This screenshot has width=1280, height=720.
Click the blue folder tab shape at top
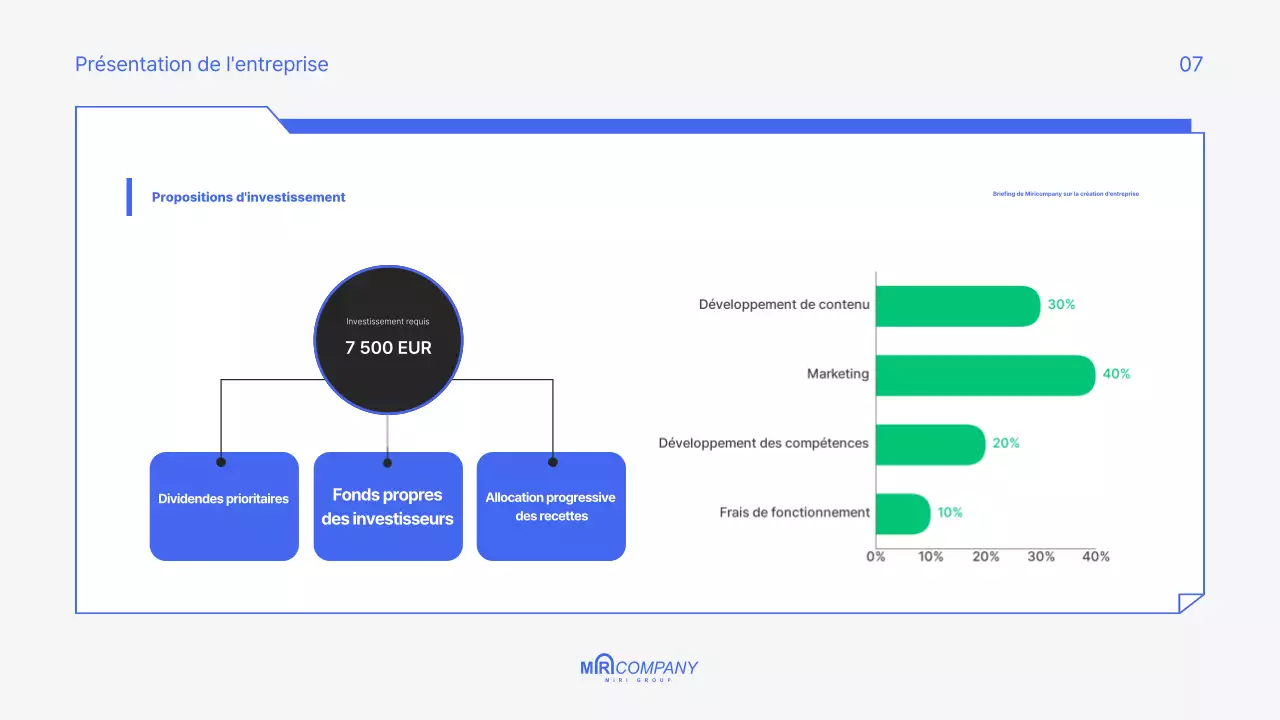coord(700,124)
